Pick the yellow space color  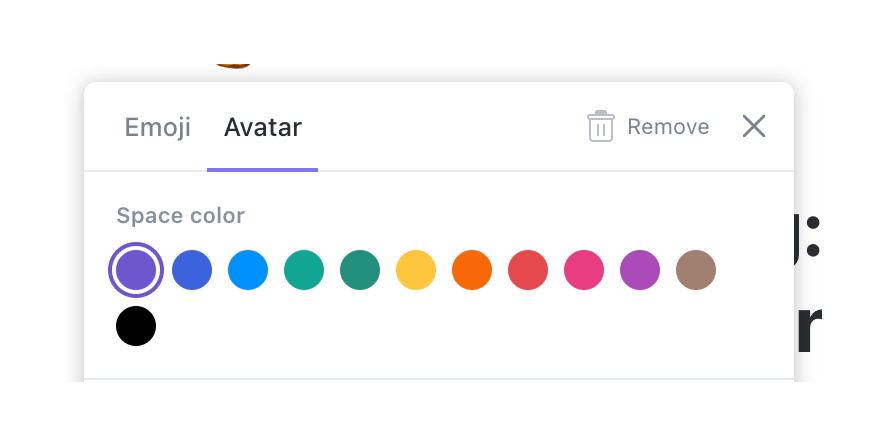point(416,270)
